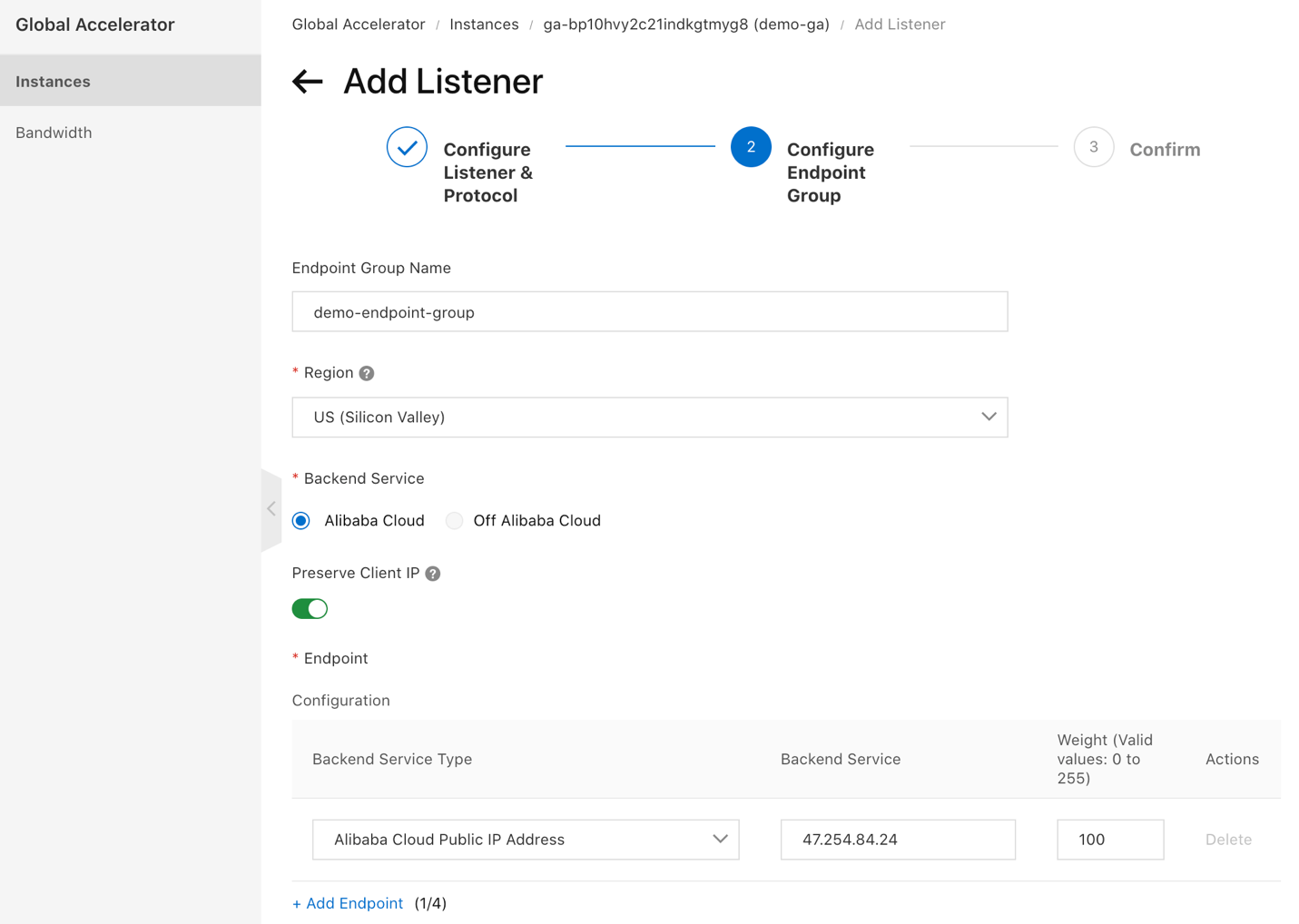Collapse the left sidebar with the chevron handle
Screen dimensions: 1299x924
[x=271, y=509]
